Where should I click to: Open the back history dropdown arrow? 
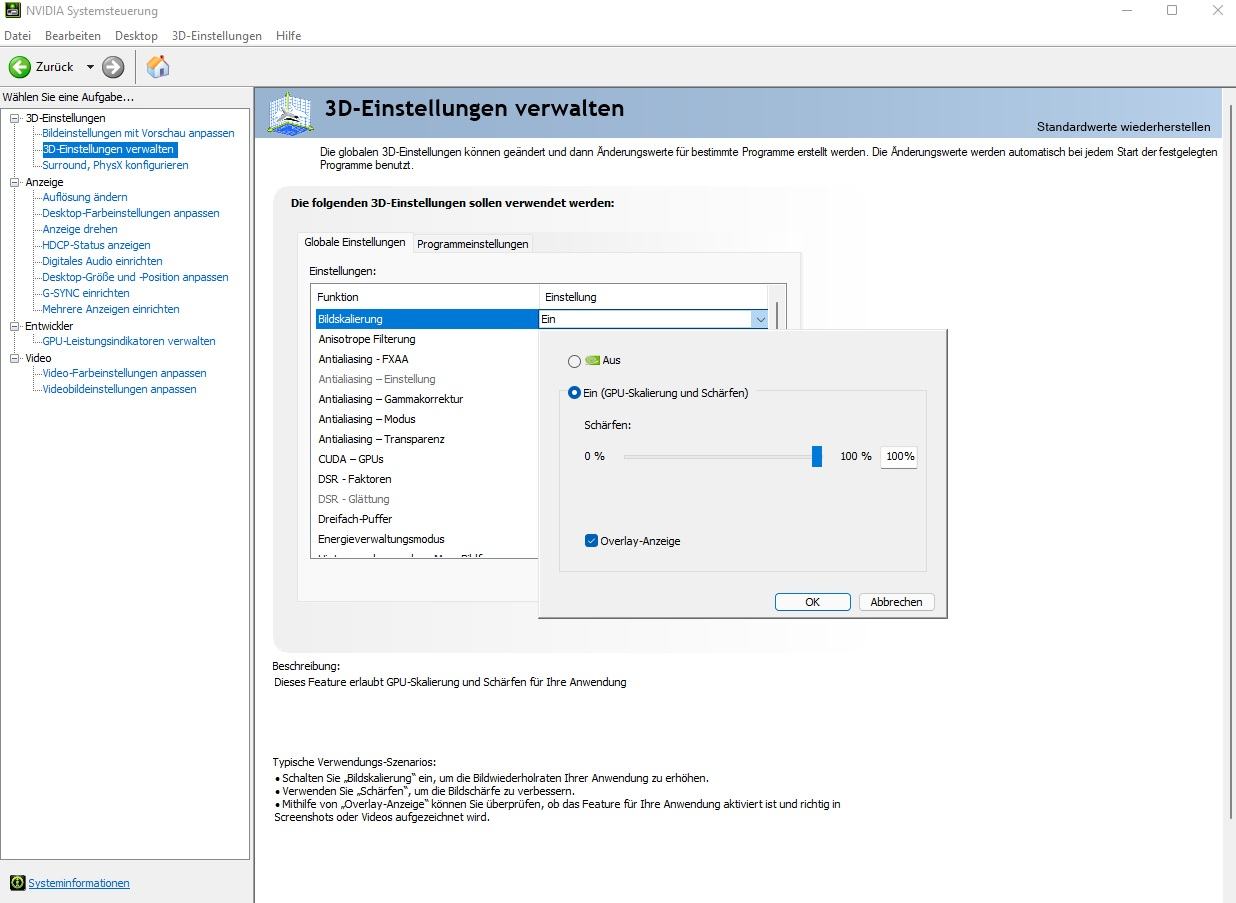coord(90,67)
